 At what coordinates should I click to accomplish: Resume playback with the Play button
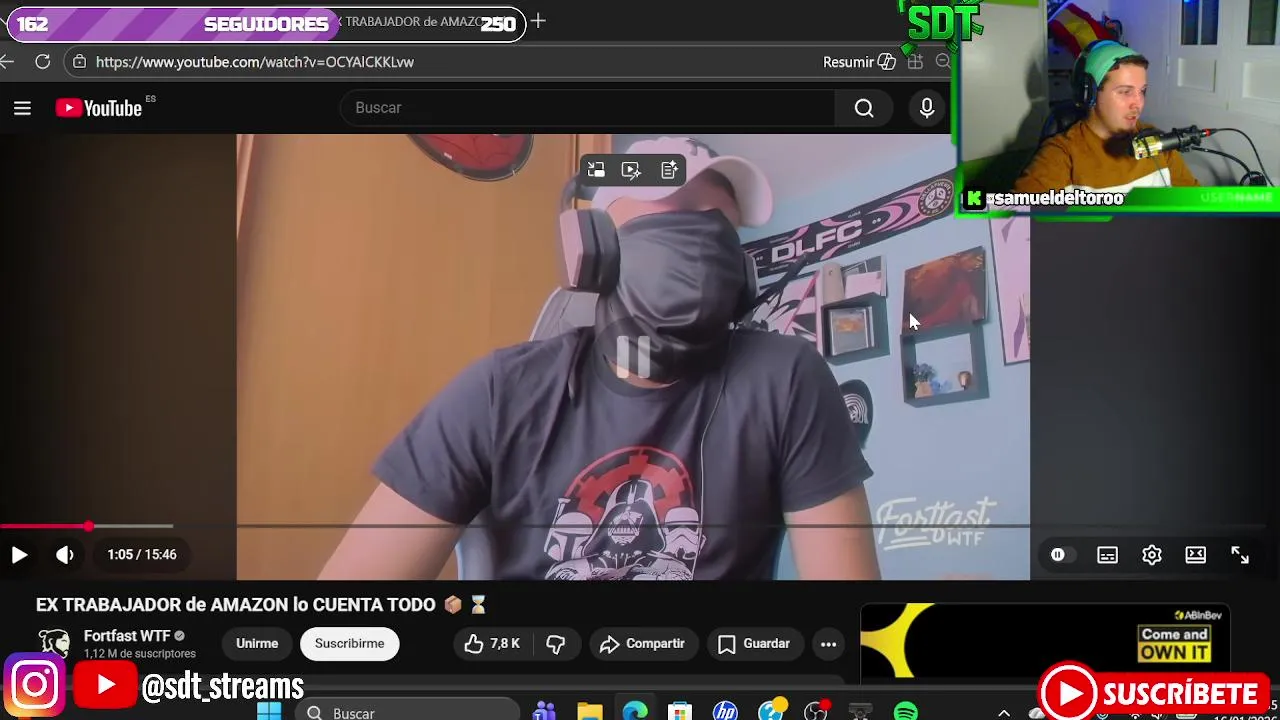pyautogui.click(x=19, y=555)
